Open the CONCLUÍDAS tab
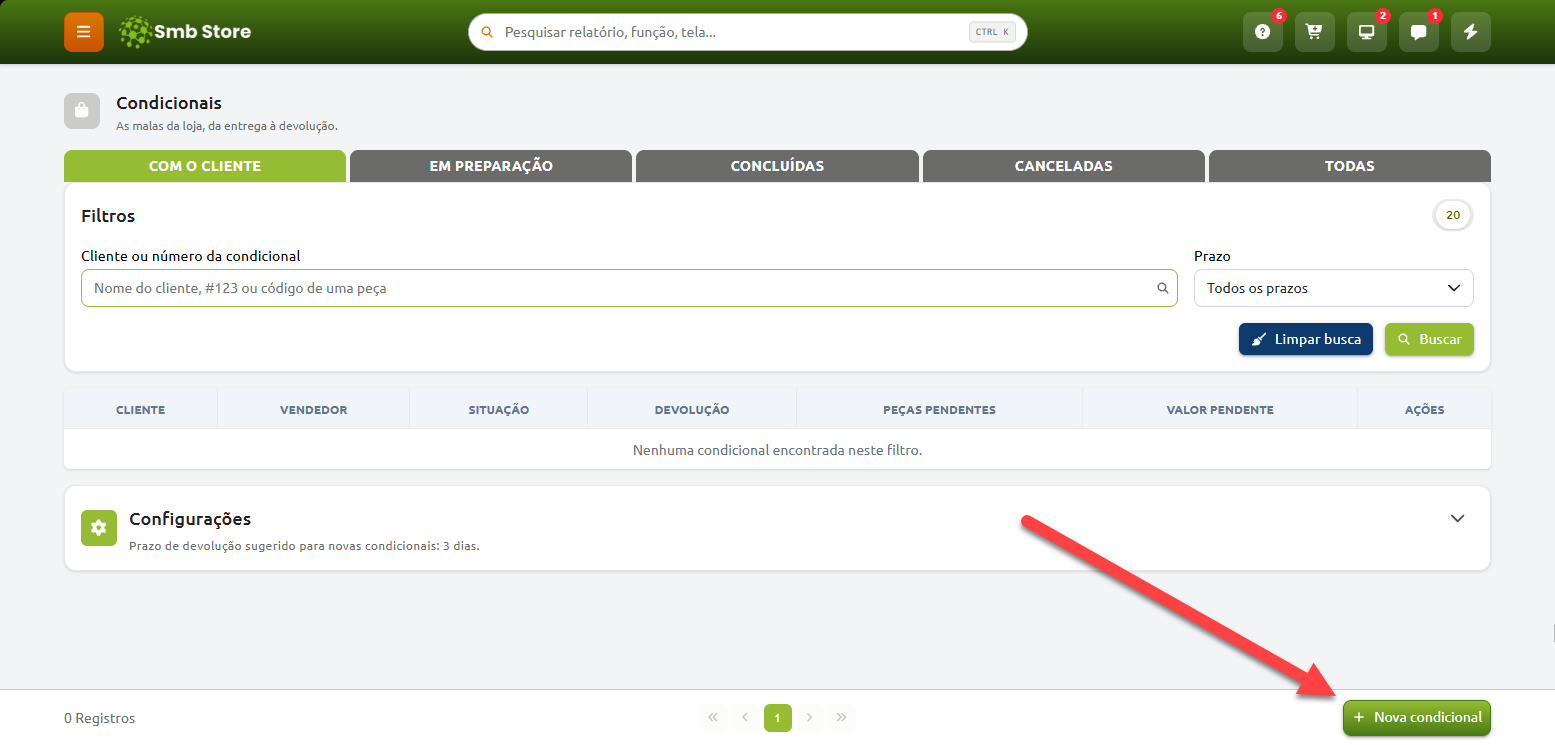Screen dimensions: 1555x745 (777, 166)
